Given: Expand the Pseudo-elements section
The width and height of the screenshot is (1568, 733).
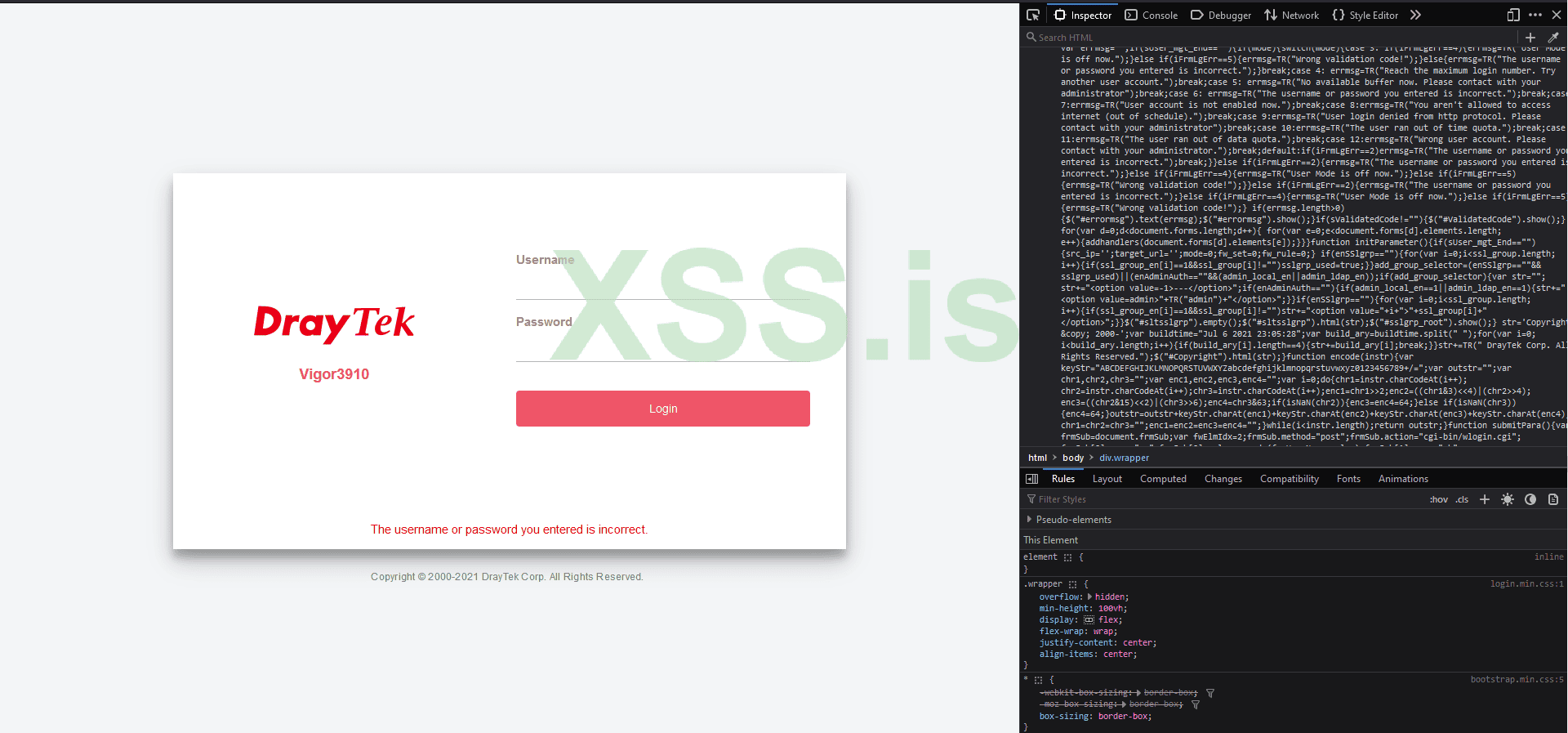Looking at the screenshot, I should coord(1029,520).
